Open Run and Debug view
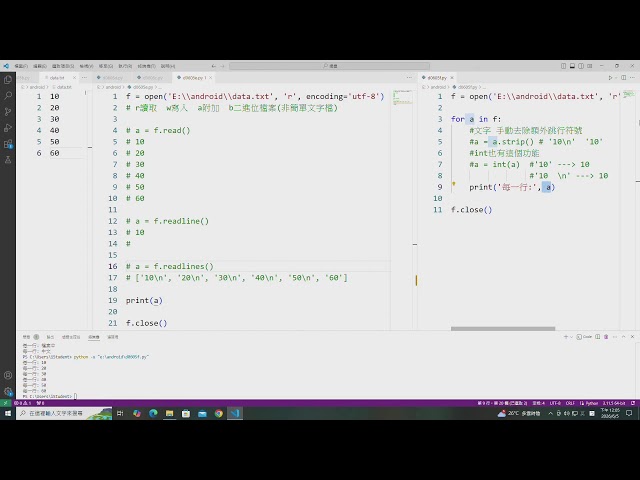This screenshot has height=480, width=640. tap(8, 128)
